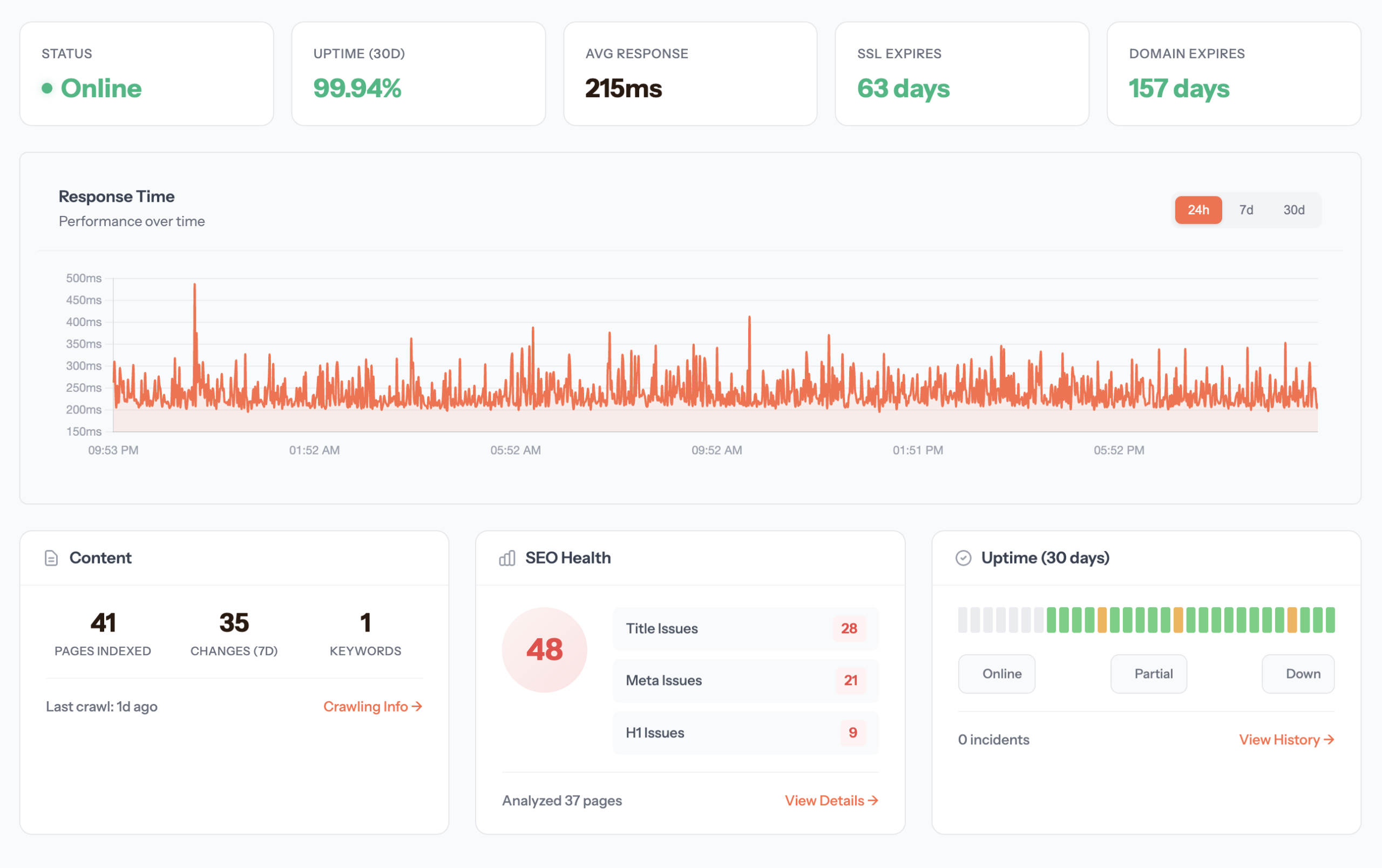1382x868 pixels.
Task: Toggle the Down uptime filter
Action: [1298, 674]
